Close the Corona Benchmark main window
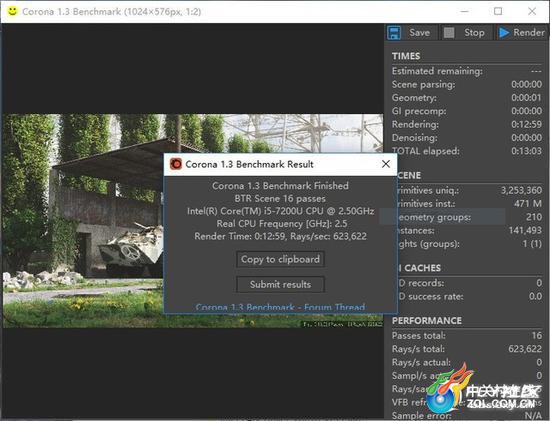Image resolution: width=550 pixels, height=421 pixels. pos(532,11)
